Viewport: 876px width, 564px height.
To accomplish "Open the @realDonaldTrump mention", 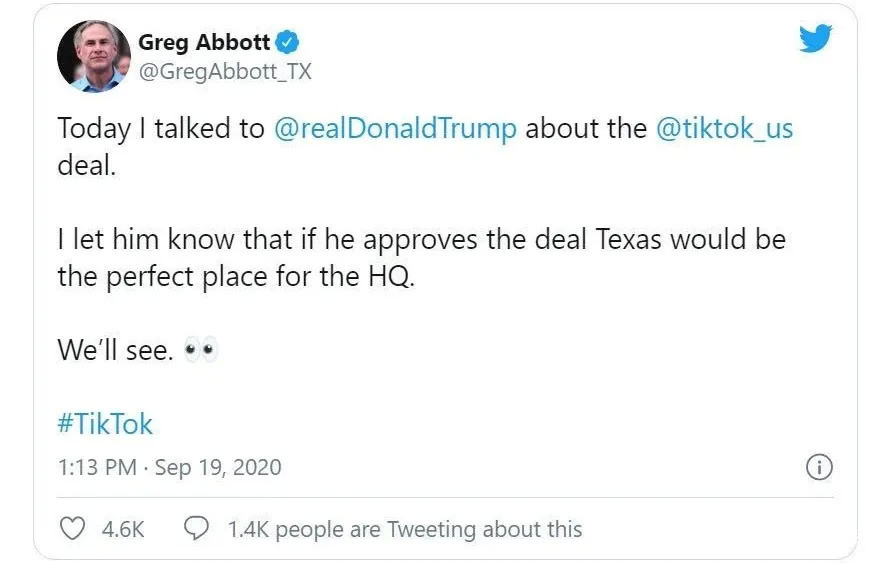I will (x=395, y=130).
